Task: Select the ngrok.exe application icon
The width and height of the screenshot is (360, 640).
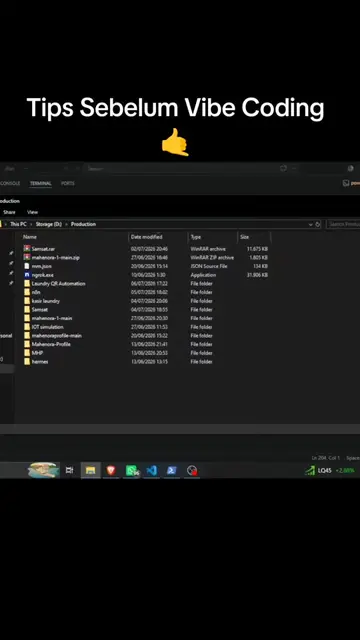Action: pyautogui.click(x=27, y=275)
